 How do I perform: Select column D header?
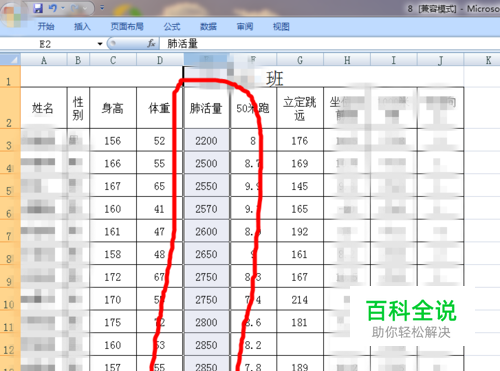[x=160, y=60]
